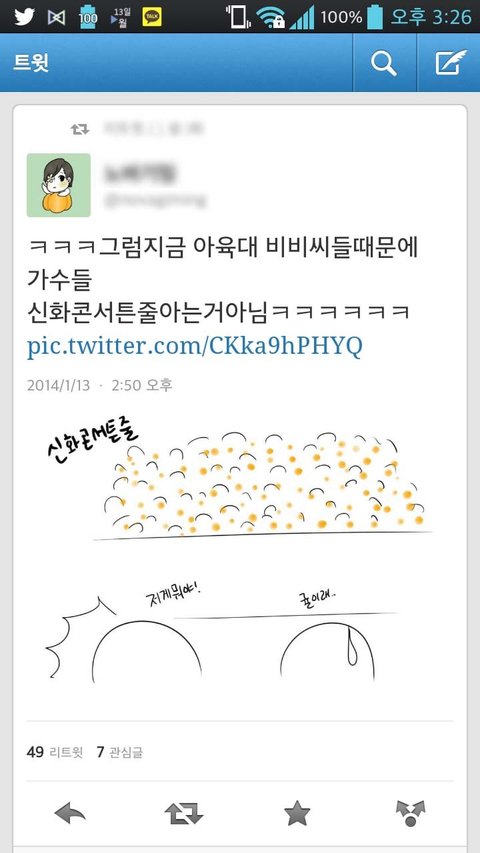Tap the KakaoTalk notification icon

tap(152, 17)
